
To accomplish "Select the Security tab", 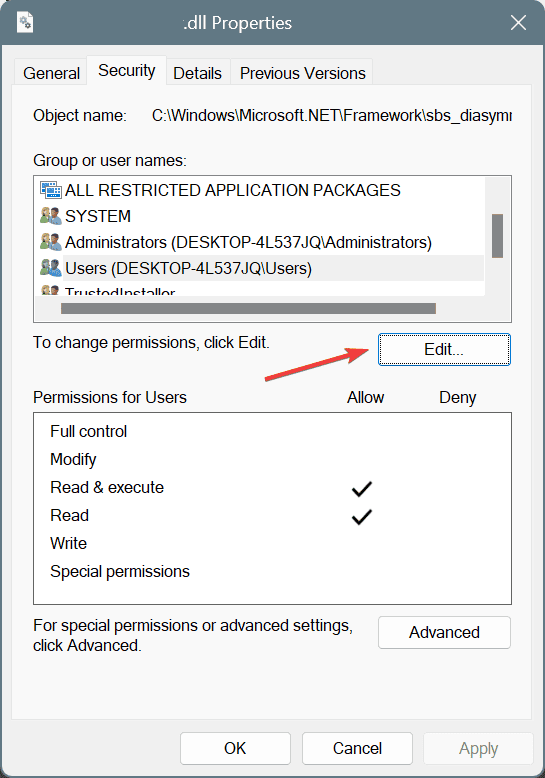I will click(127, 70).
